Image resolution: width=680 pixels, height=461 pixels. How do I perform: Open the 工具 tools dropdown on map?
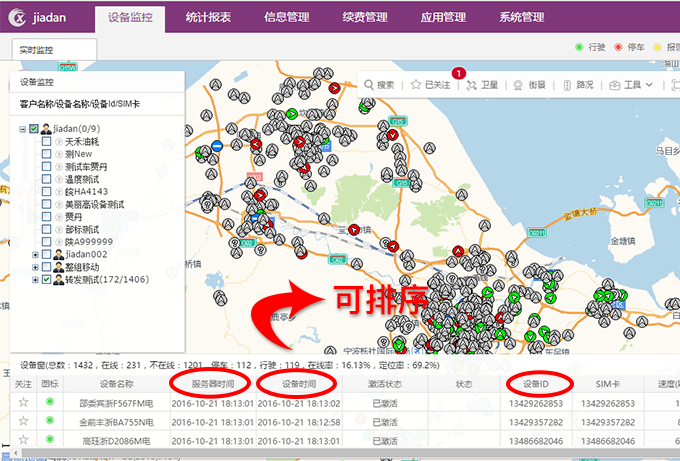coord(632,85)
